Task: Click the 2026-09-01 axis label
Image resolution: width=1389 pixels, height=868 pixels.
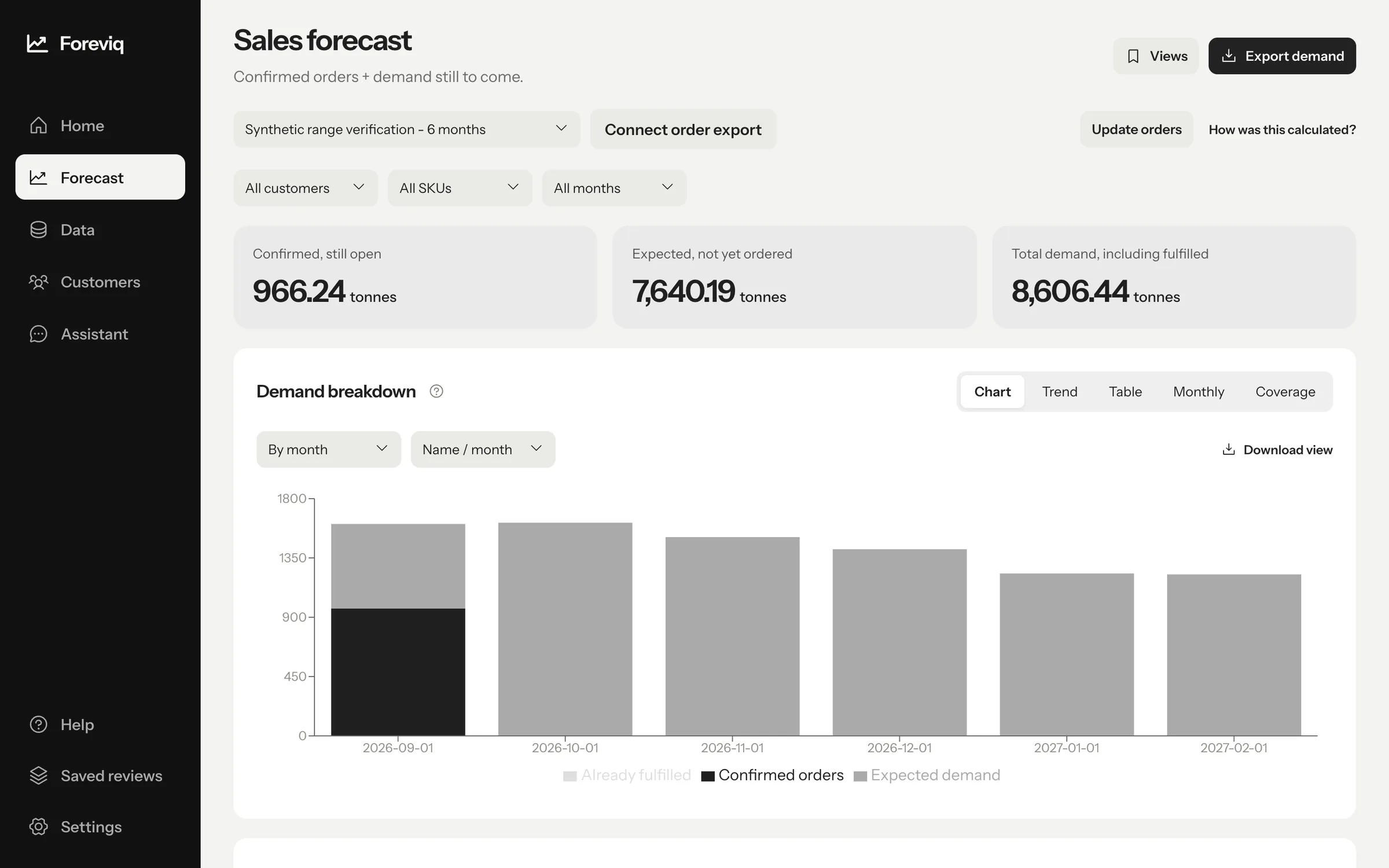Action: click(x=398, y=748)
